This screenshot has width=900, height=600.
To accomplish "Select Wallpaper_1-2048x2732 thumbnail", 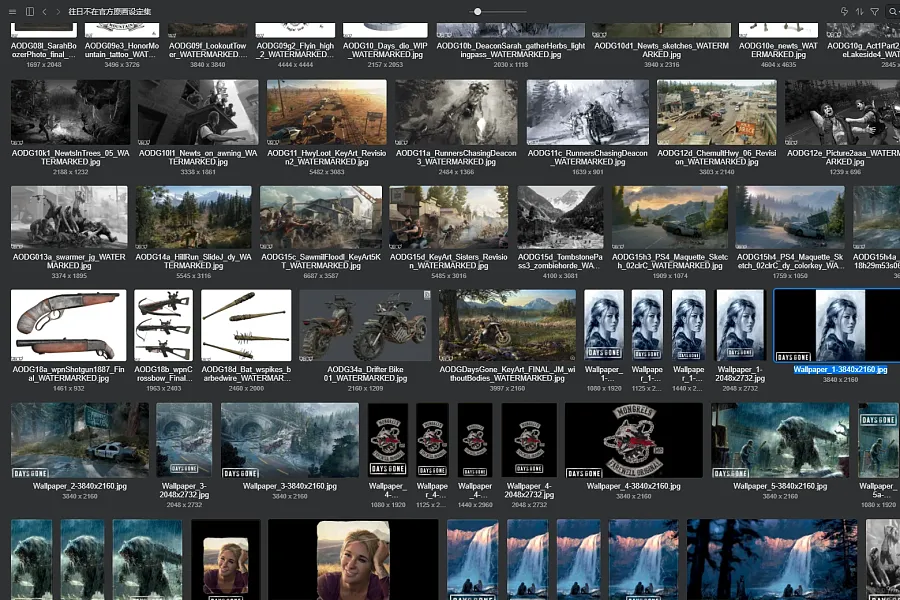I will coord(740,325).
